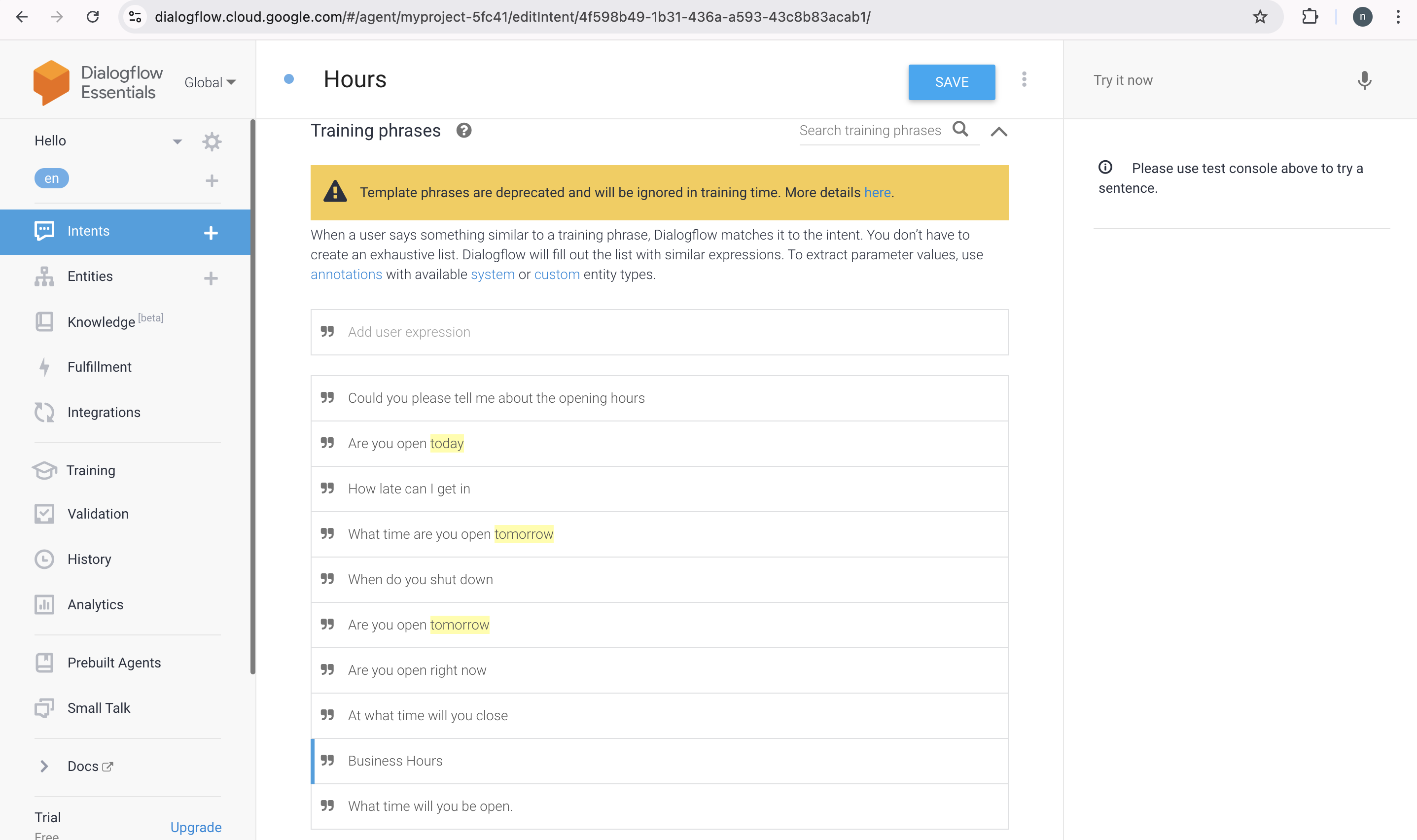This screenshot has height=840, width=1417.
Task: Open the Training phrases help icon
Action: (463, 131)
